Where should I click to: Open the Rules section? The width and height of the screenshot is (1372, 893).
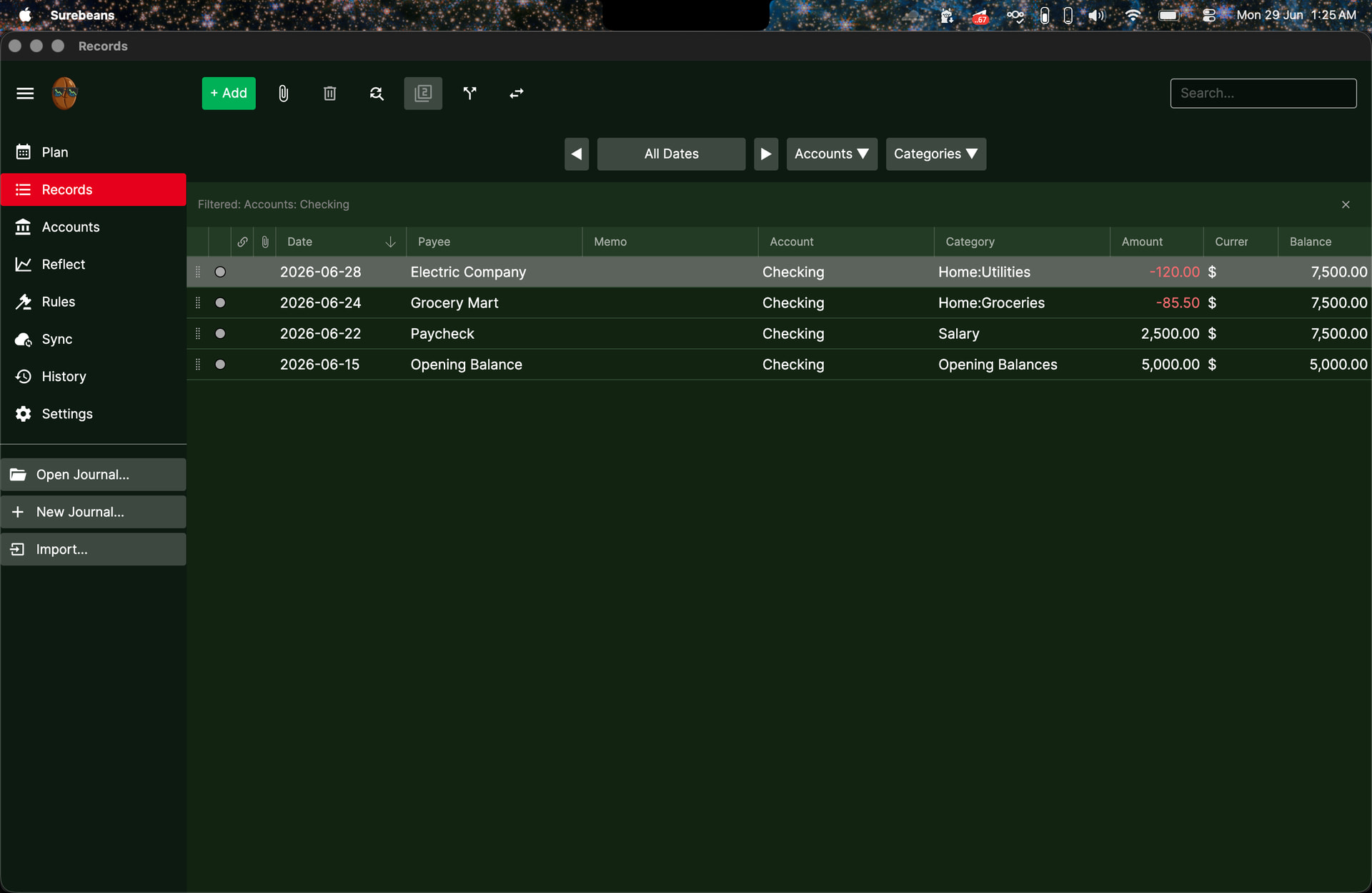click(x=93, y=302)
